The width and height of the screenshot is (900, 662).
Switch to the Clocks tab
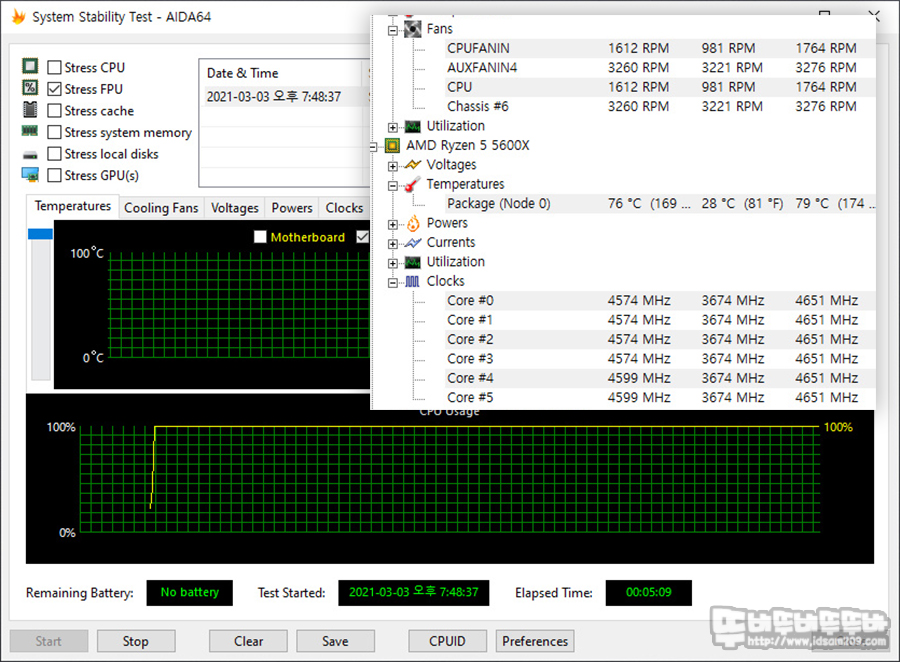[x=344, y=208]
